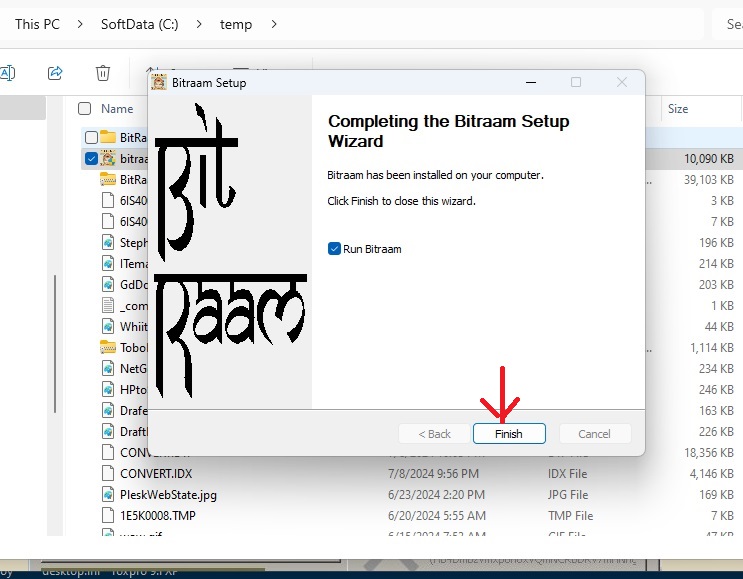Expand the chevron after temp
The height and width of the screenshot is (579, 743).
[x=274, y=24]
